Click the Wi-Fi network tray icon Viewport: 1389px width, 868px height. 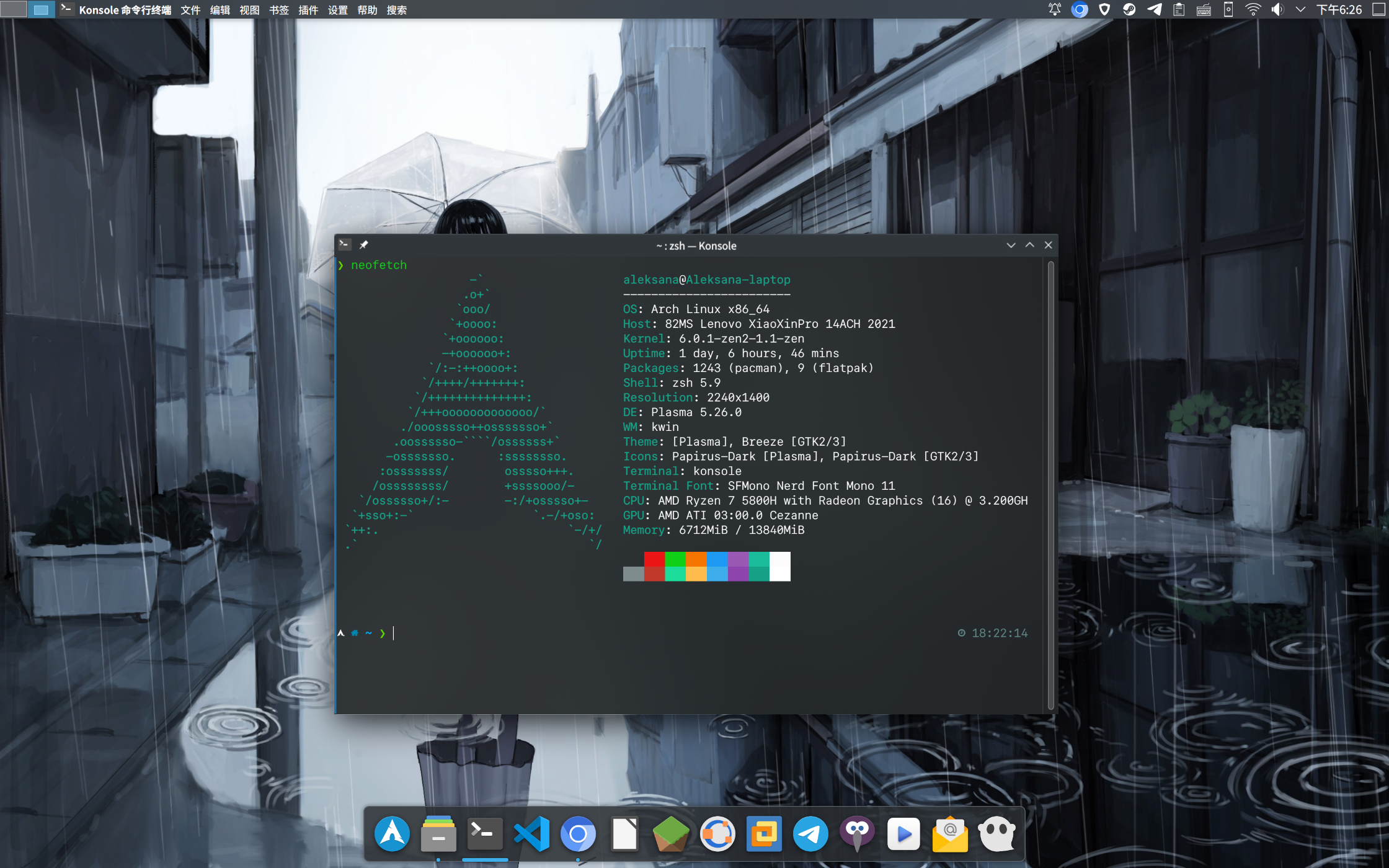(1253, 9)
